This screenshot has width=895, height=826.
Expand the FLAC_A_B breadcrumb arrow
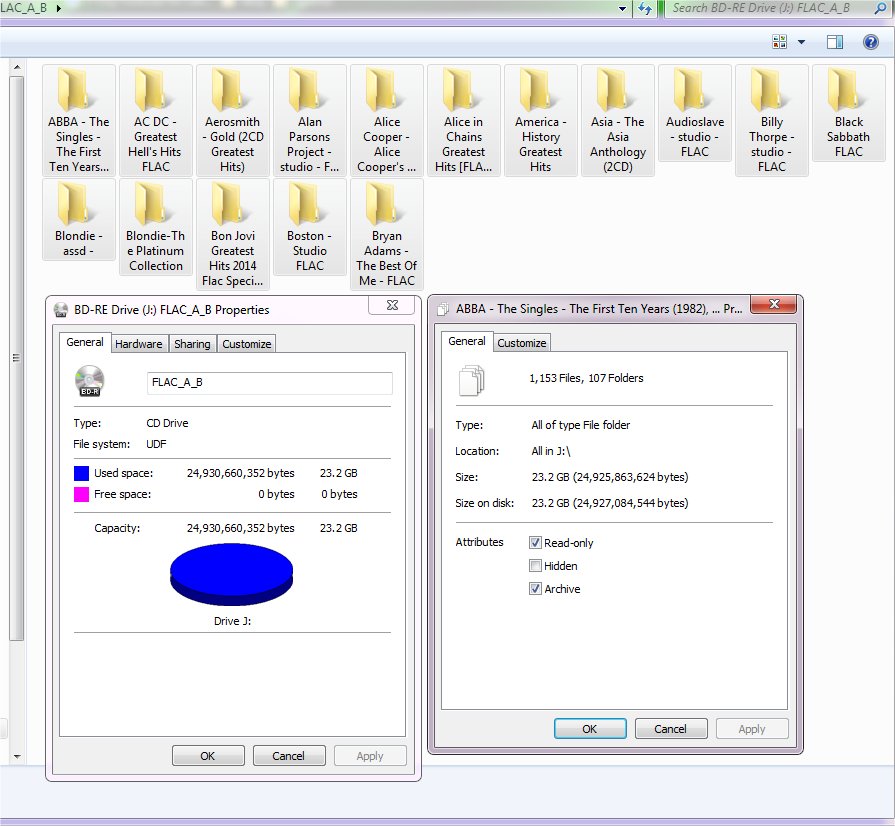coord(58,8)
